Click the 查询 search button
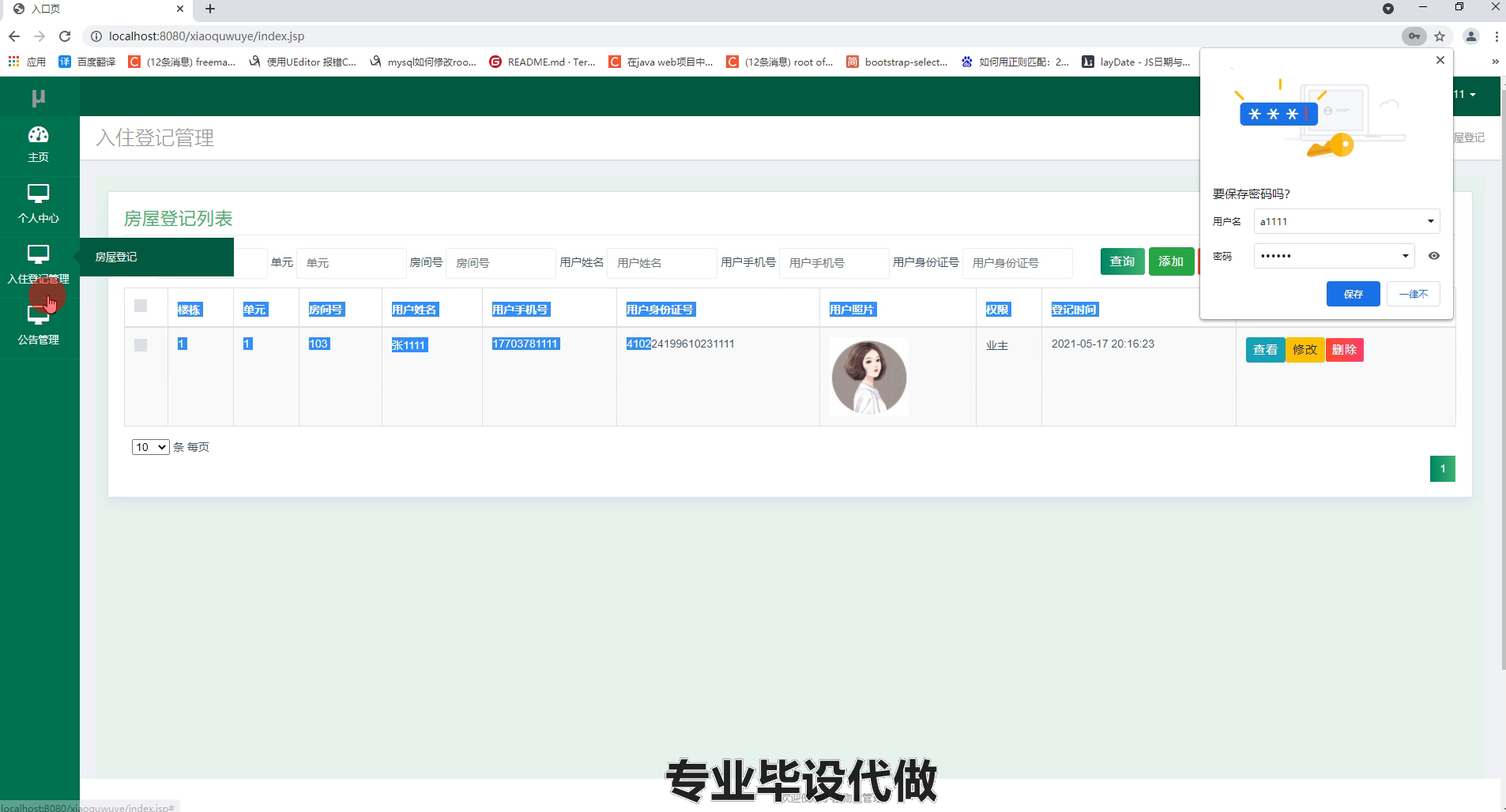The image size is (1506, 812). 1122,261
